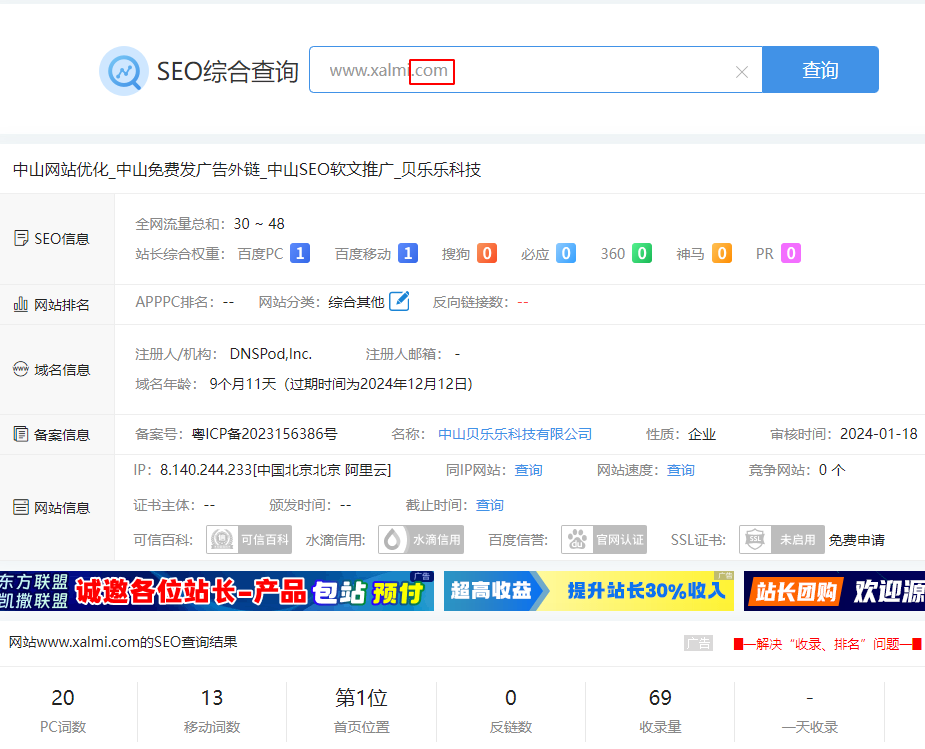The height and width of the screenshot is (749, 925).
Task: Click the 0 反链数 statistic
Action: (x=511, y=711)
